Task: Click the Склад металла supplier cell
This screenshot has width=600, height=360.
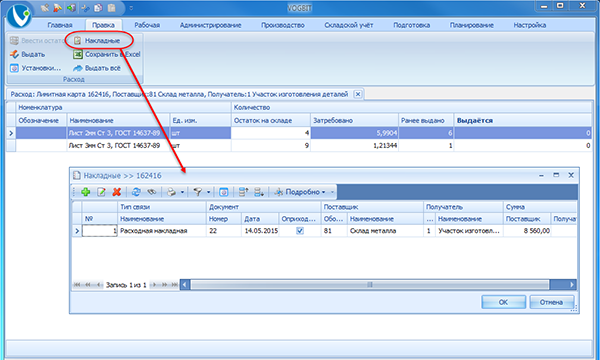Action: tap(385, 231)
